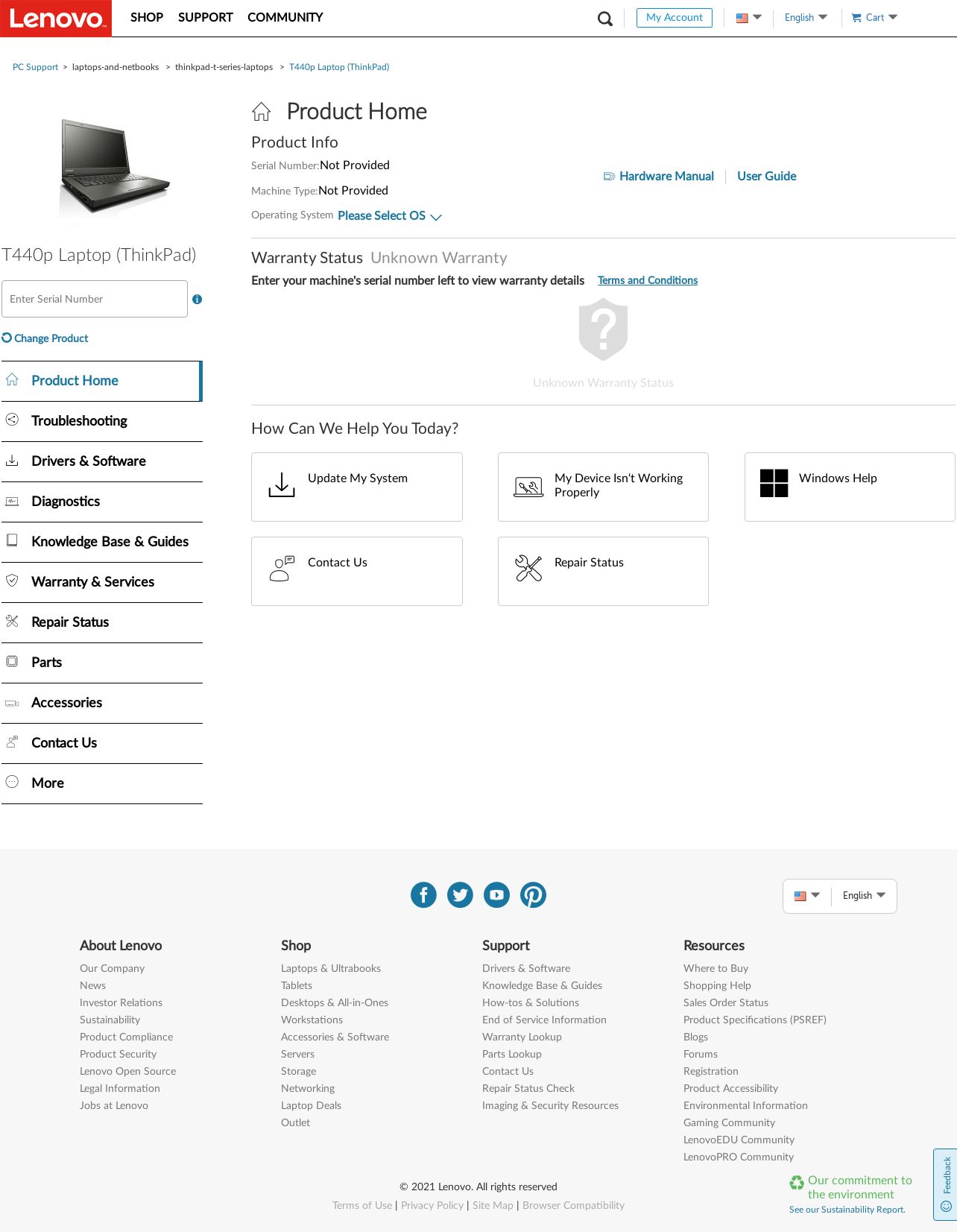Open Lenovo Twitter page icon
The height and width of the screenshot is (1232, 957).
(460, 894)
